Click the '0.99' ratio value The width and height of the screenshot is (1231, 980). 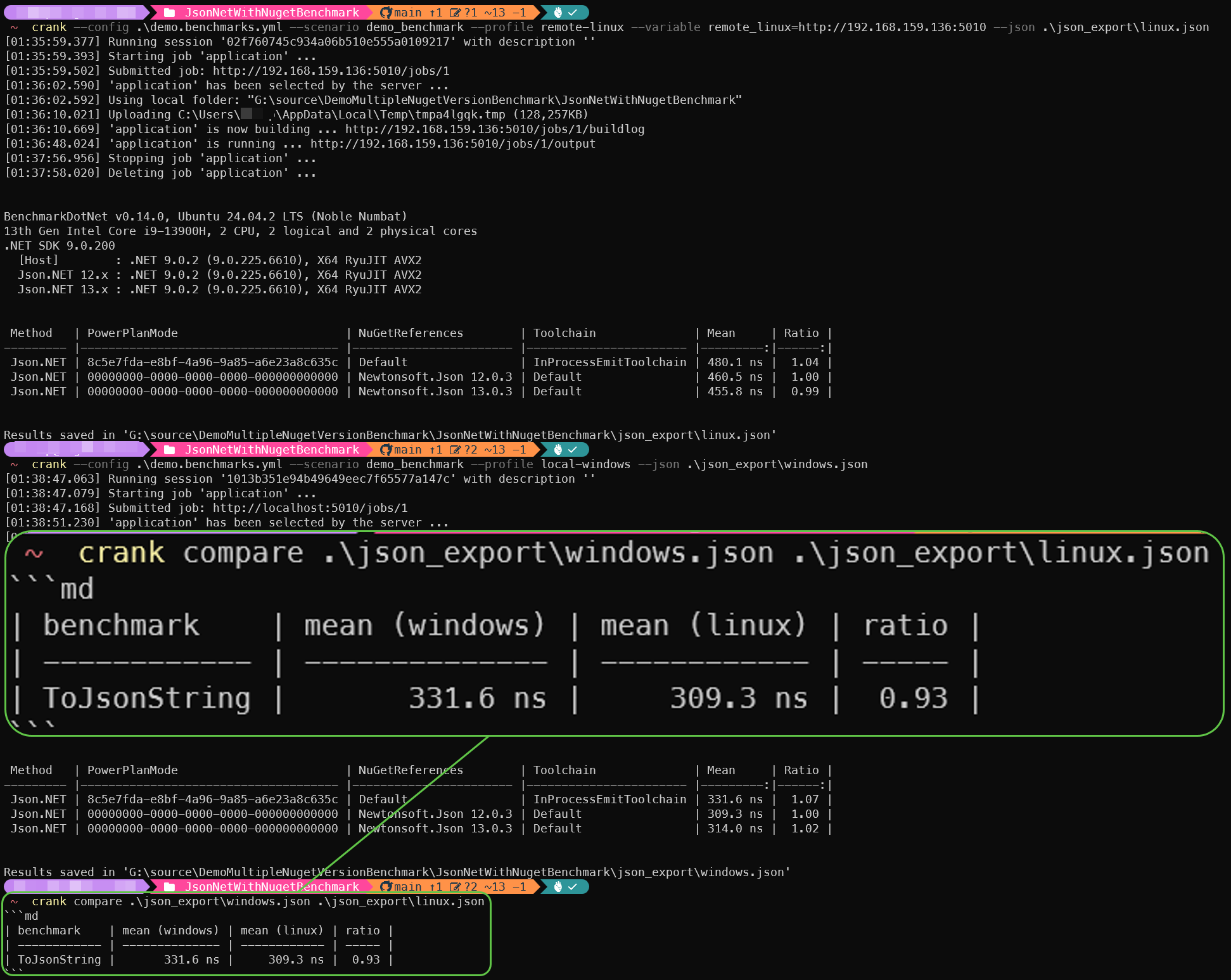pyautogui.click(x=805, y=391)
